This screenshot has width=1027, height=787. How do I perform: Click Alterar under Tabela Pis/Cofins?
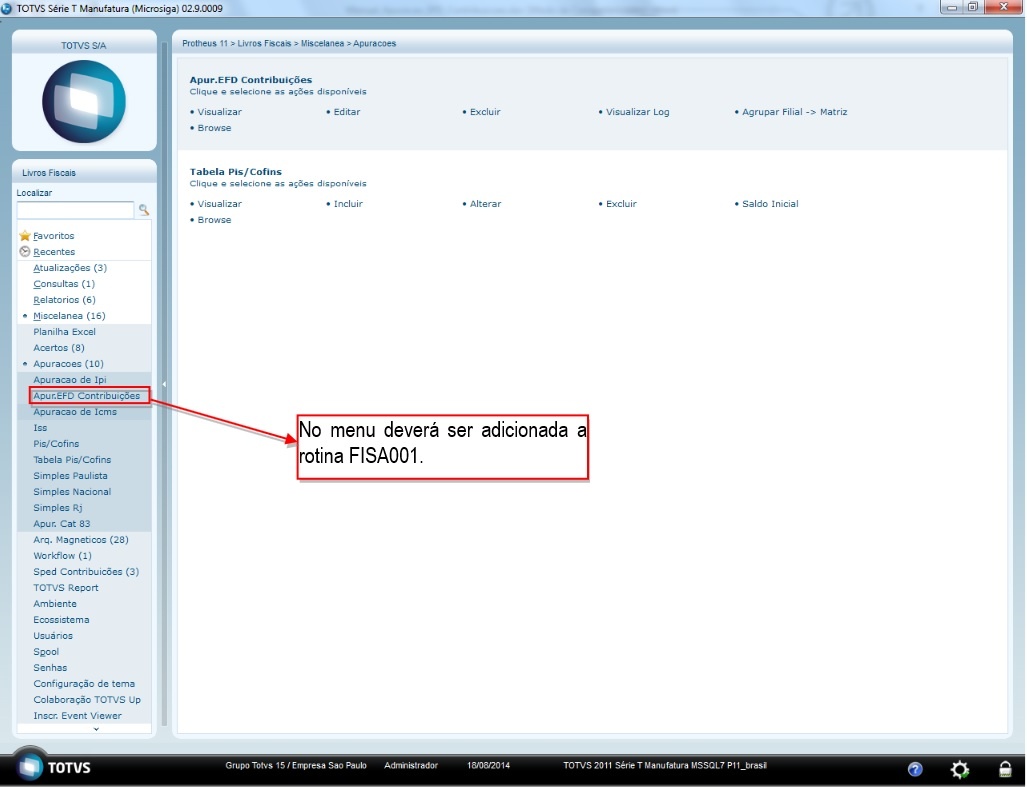pyautogui.click(x=485, y=204)
